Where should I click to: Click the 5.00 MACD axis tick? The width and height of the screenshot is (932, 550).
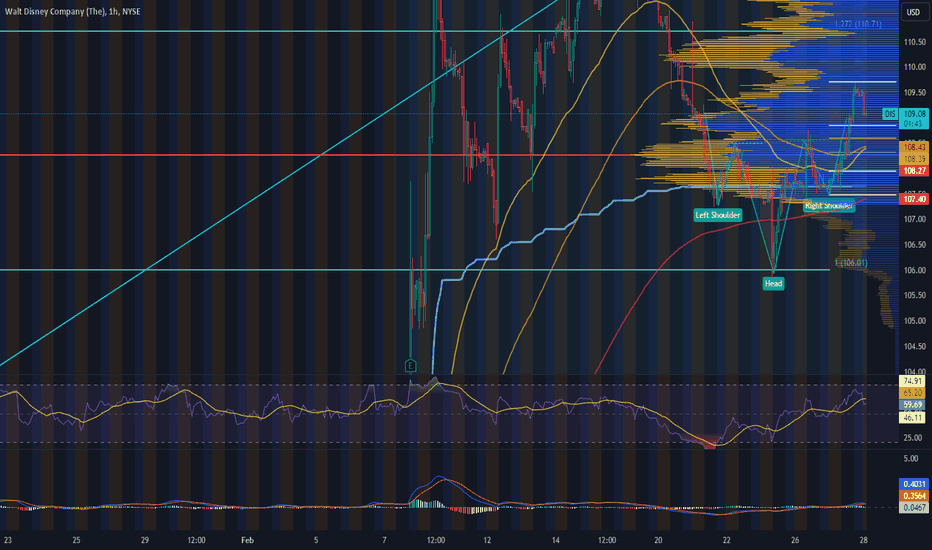coord(911,459)
